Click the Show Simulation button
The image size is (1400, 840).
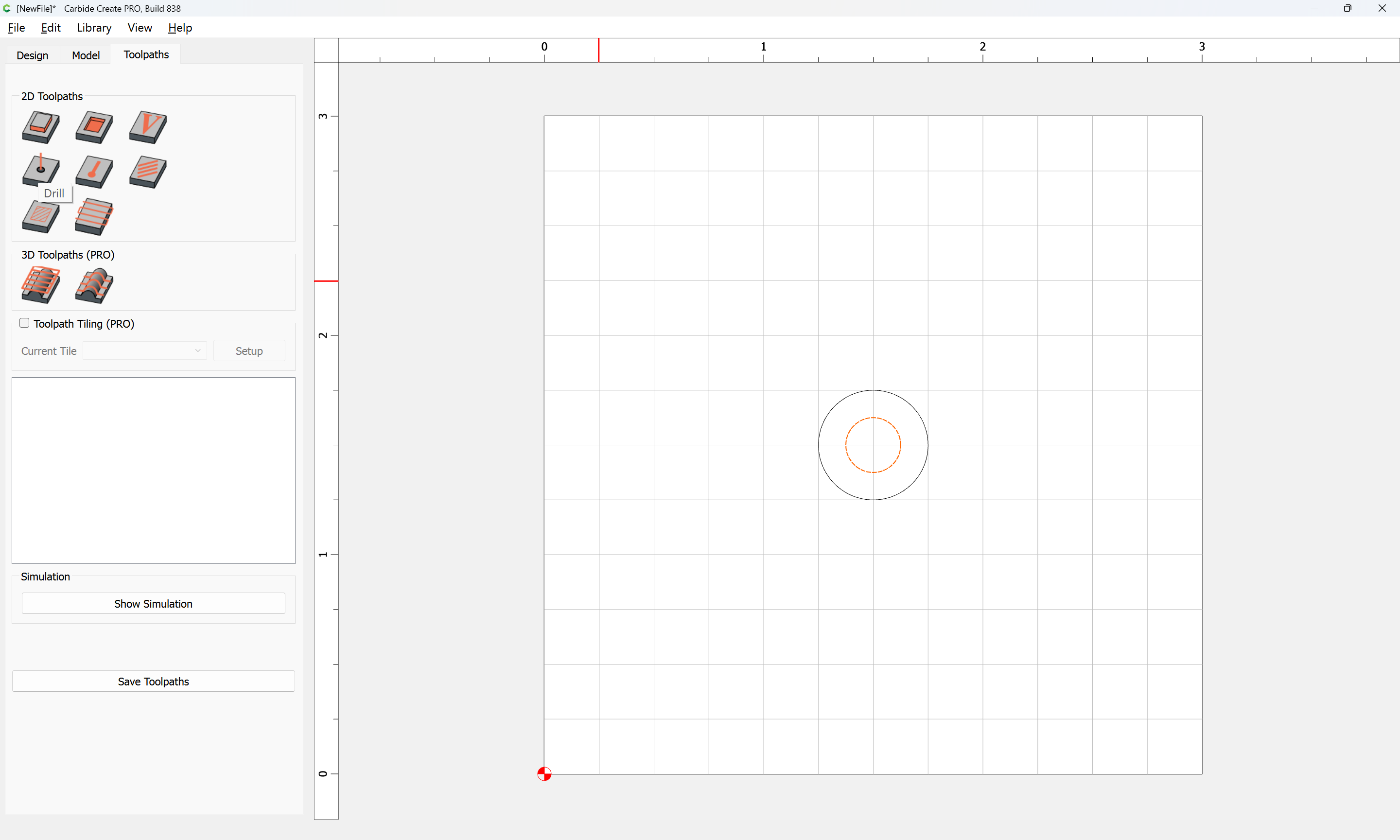[x=153, y=603]
